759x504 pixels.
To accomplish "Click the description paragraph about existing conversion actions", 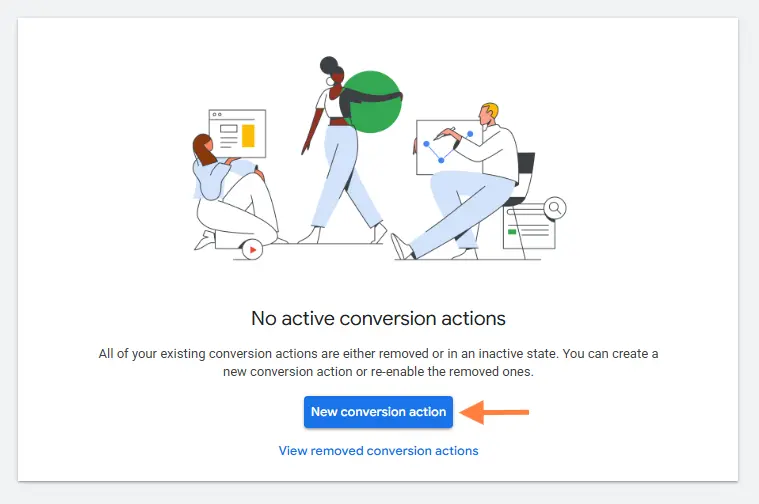I will pos(378,362).
